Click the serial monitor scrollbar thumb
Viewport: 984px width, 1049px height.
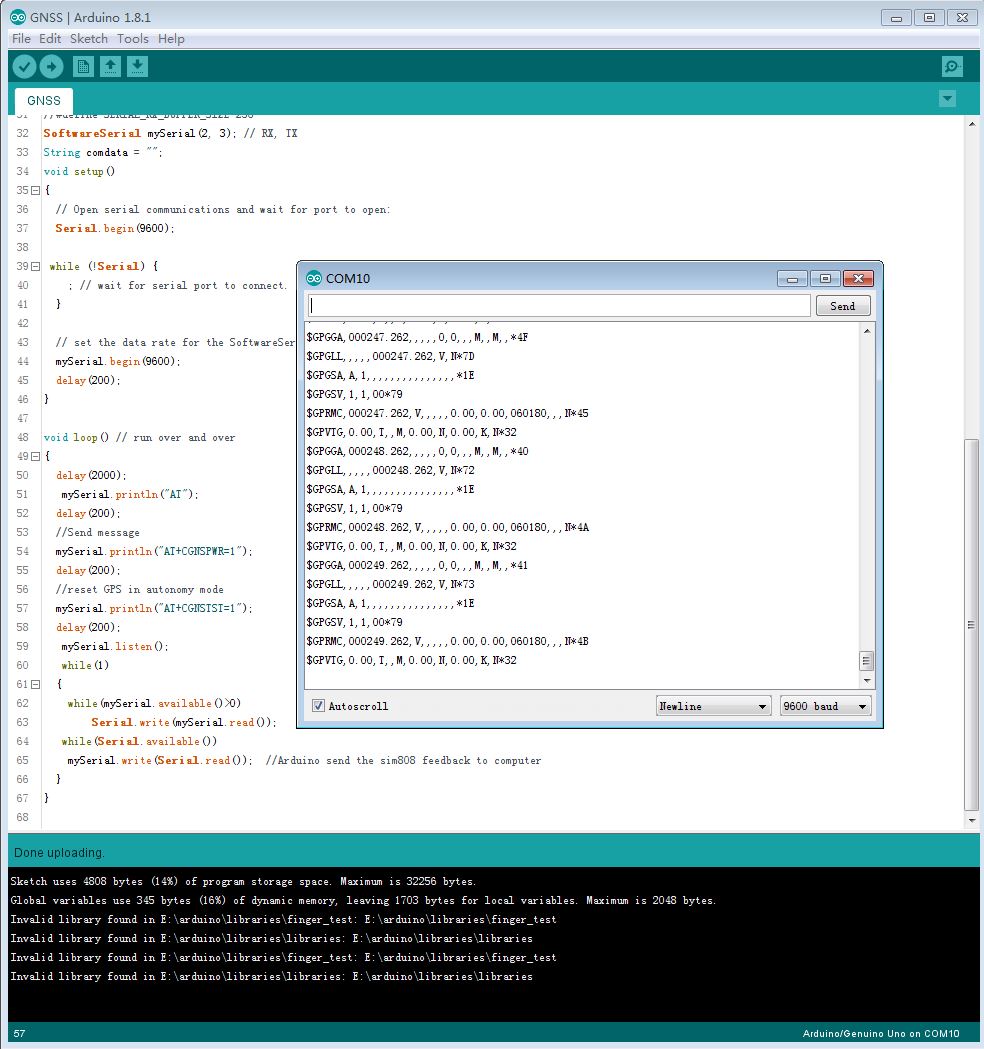coord(866,661)
